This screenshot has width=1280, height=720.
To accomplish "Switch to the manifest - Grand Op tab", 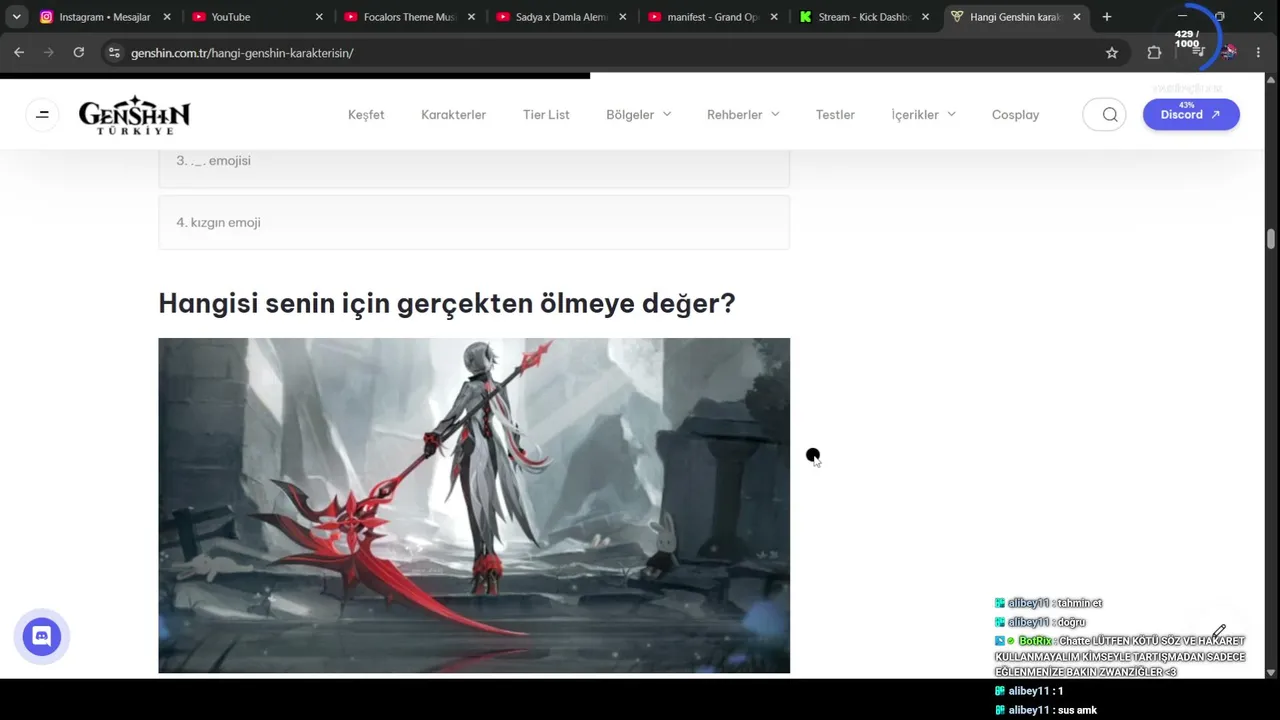I will 713,17.
